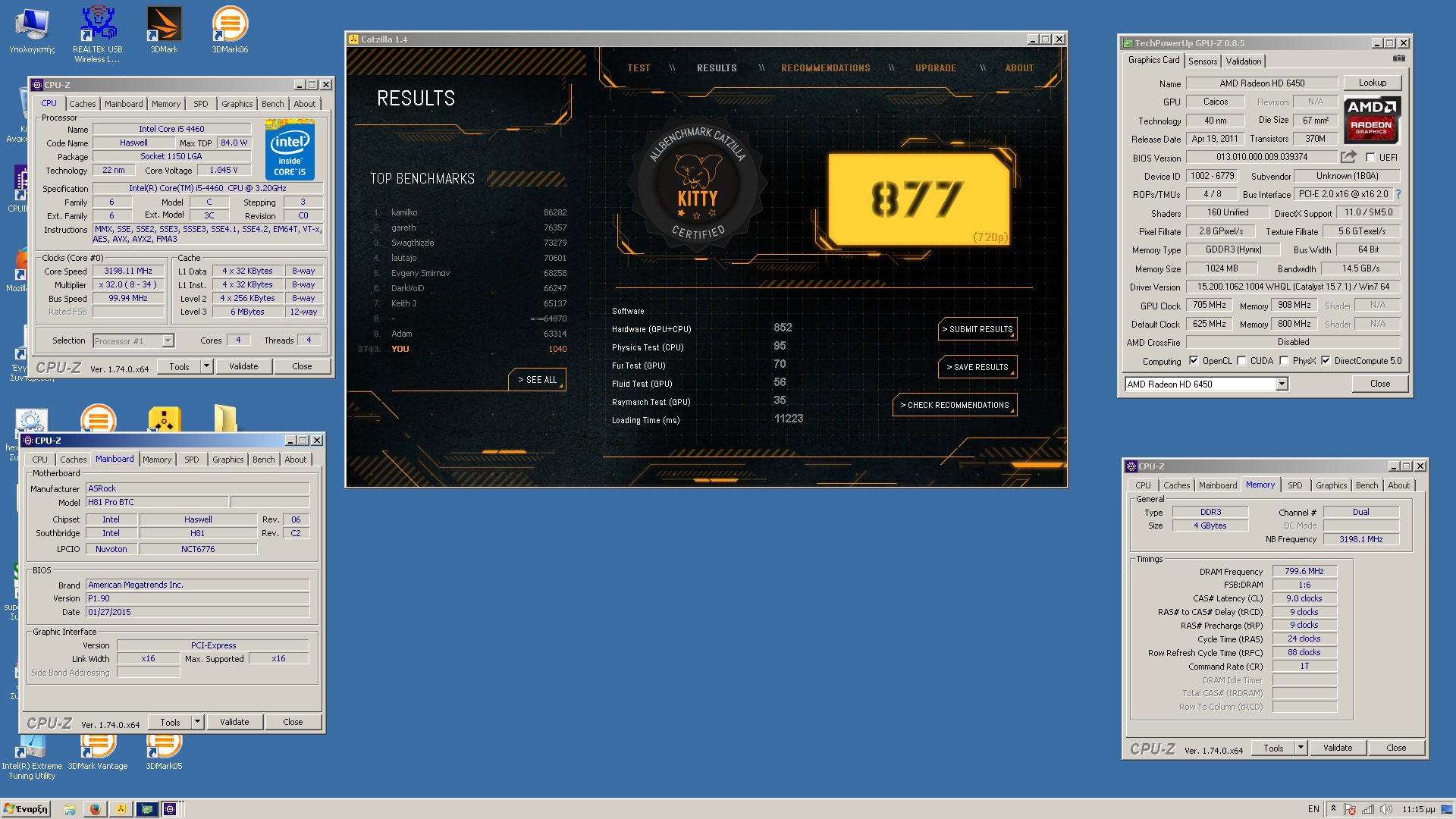This screenshot has width=1456, height=819.
Task: Toggle the CUDA checkbox
Action: pyautogui.click(x=1241, y=361)
